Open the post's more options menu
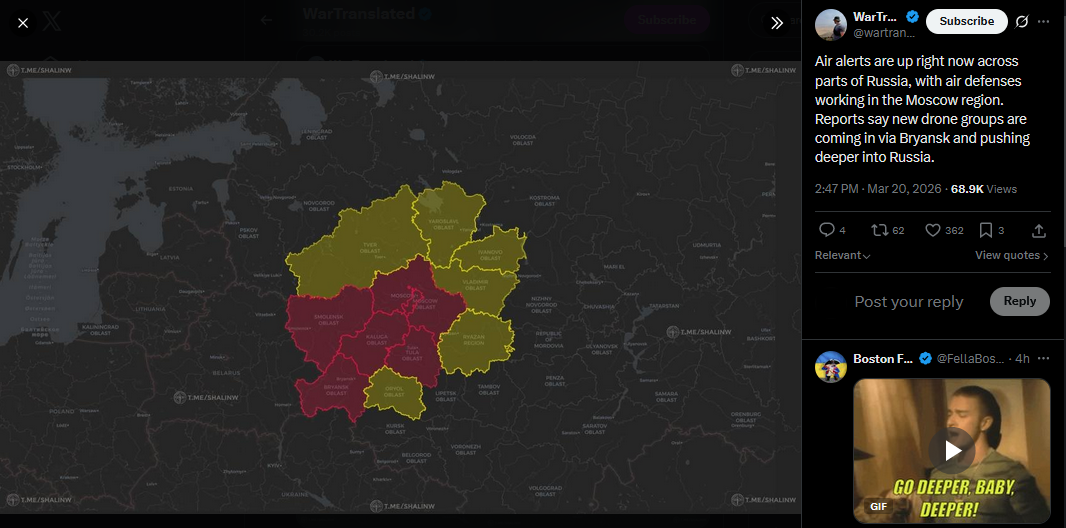The image size is (1066, 528). [x=1044, y=22]
